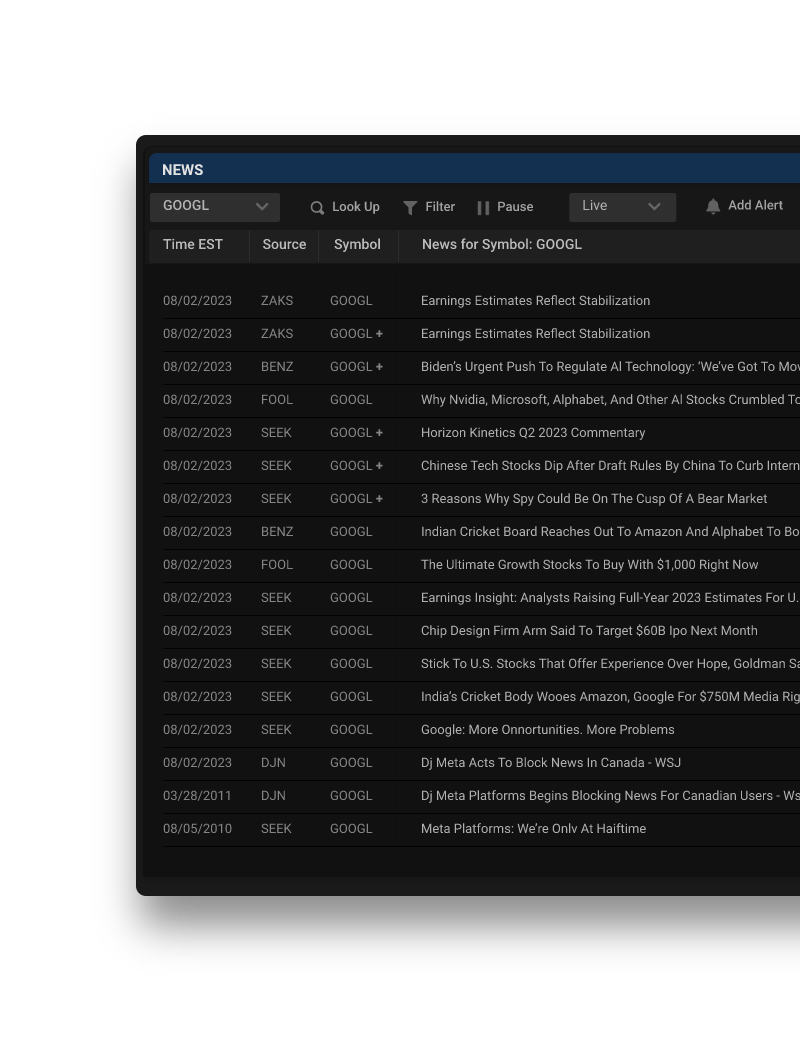Sort by the Source column header
Image resolution: width=800 pixels, height=1063 pixels.
(x=284, y=245)
